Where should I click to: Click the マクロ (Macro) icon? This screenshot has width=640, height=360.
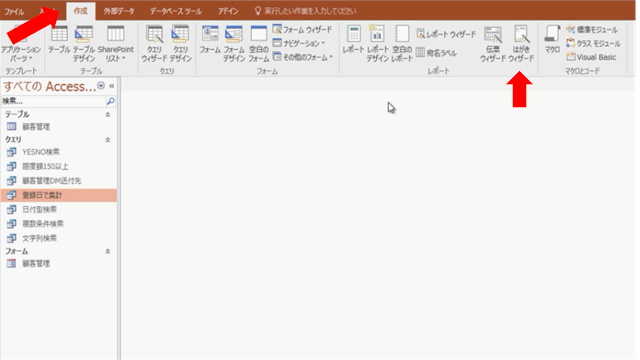552,40
